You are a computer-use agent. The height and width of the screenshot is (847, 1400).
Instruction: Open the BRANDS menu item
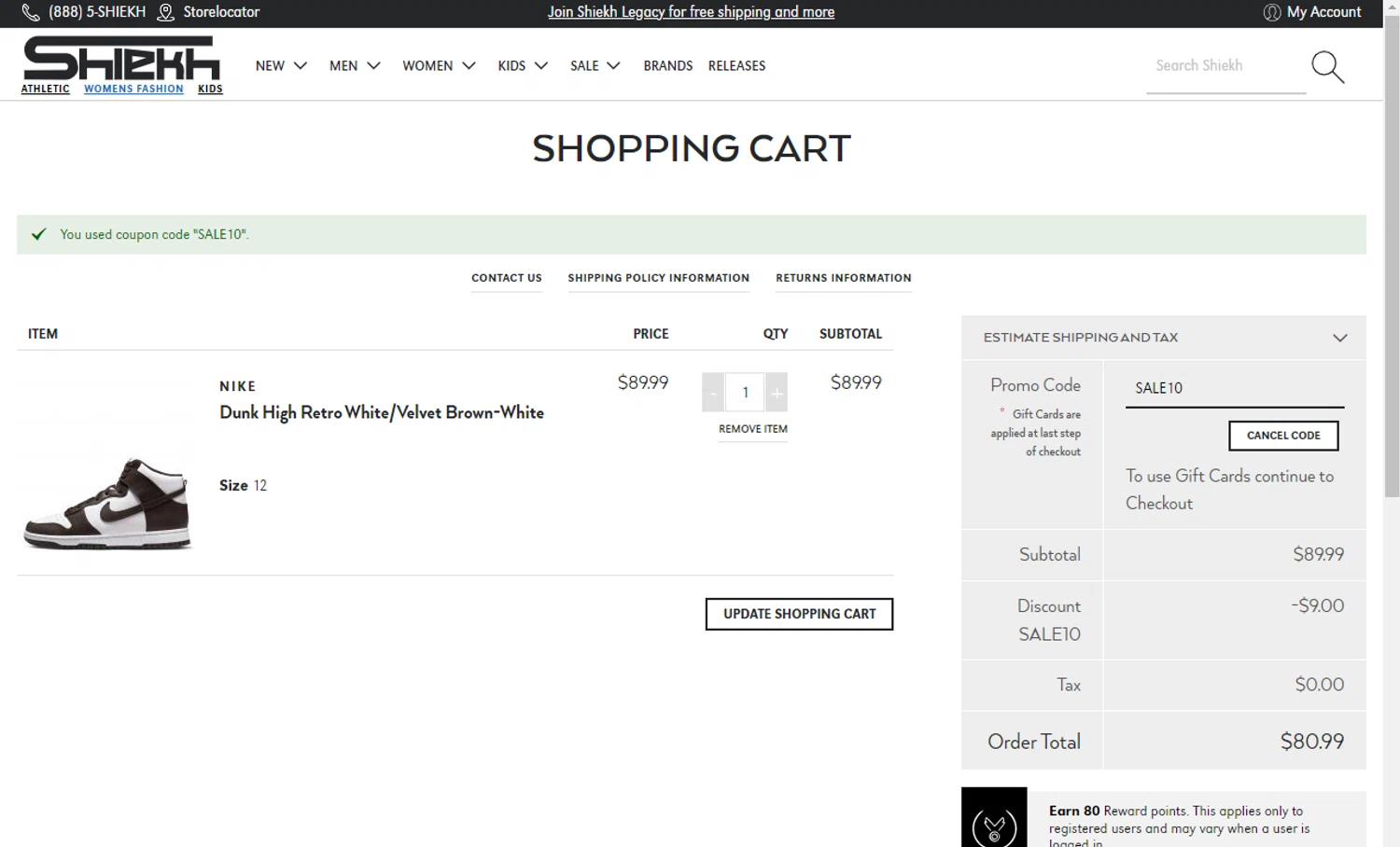[x=667, y=65]
